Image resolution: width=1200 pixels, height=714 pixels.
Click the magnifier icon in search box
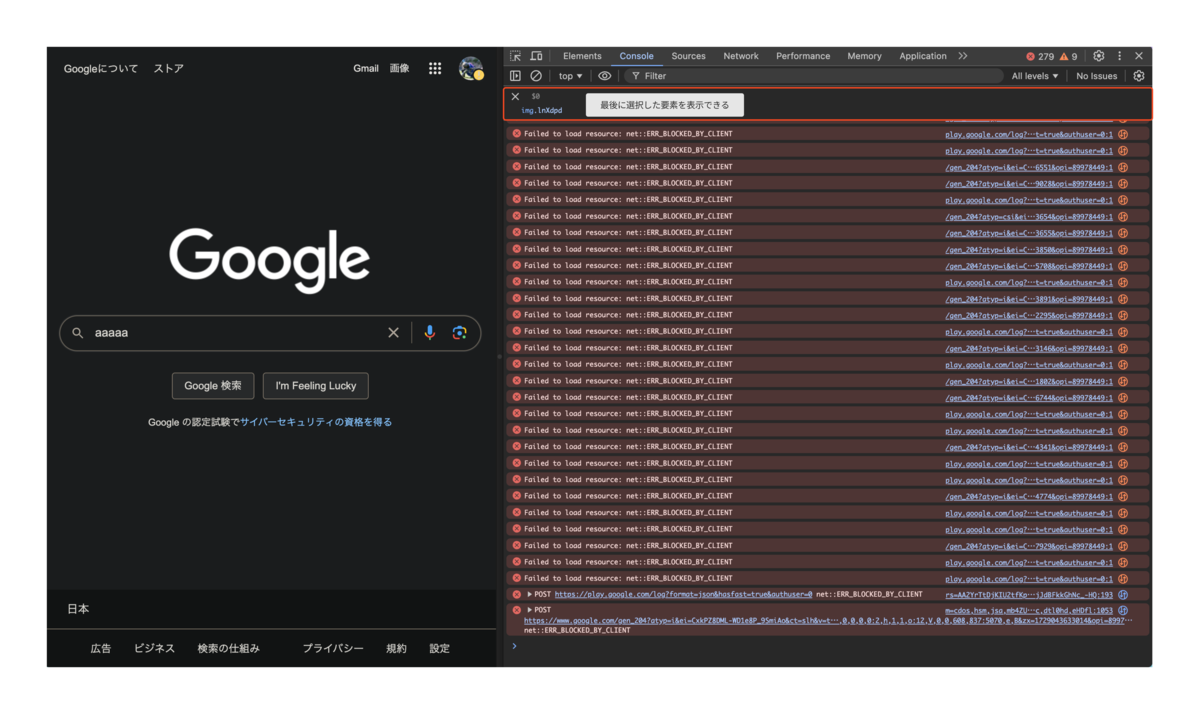[x=78, y=333]
